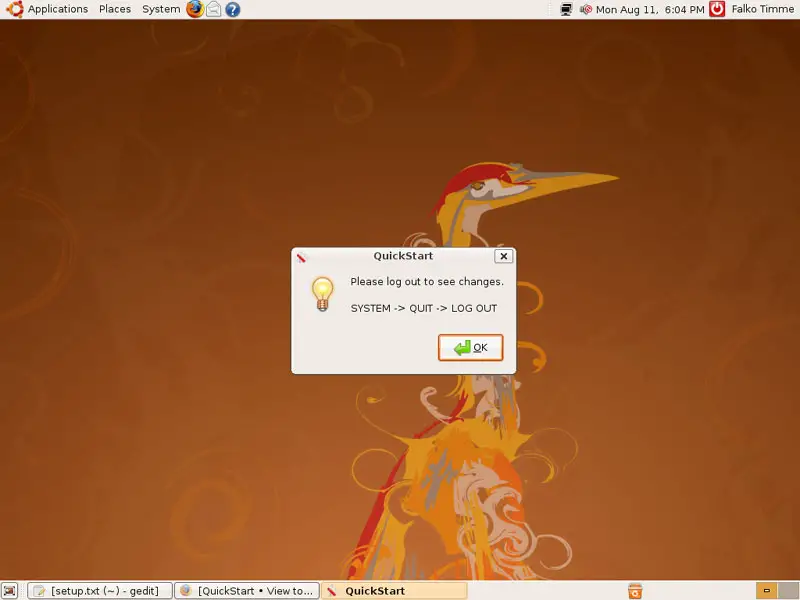This screenshot has width=800, height=600.
Task: Click the network monitor tray icon
Action: point(566,9)
